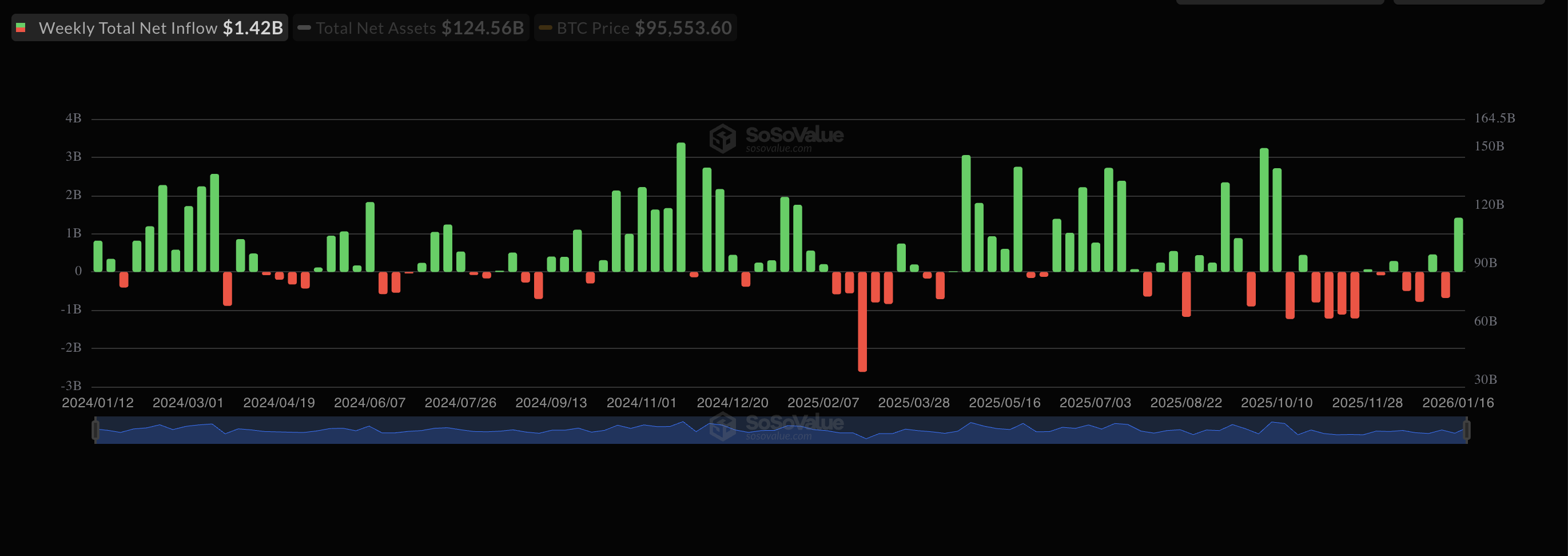The height and width of the screenshot is (556, 1568).
Task: Click the orange BTC Price legend marker
Action: 546,28
